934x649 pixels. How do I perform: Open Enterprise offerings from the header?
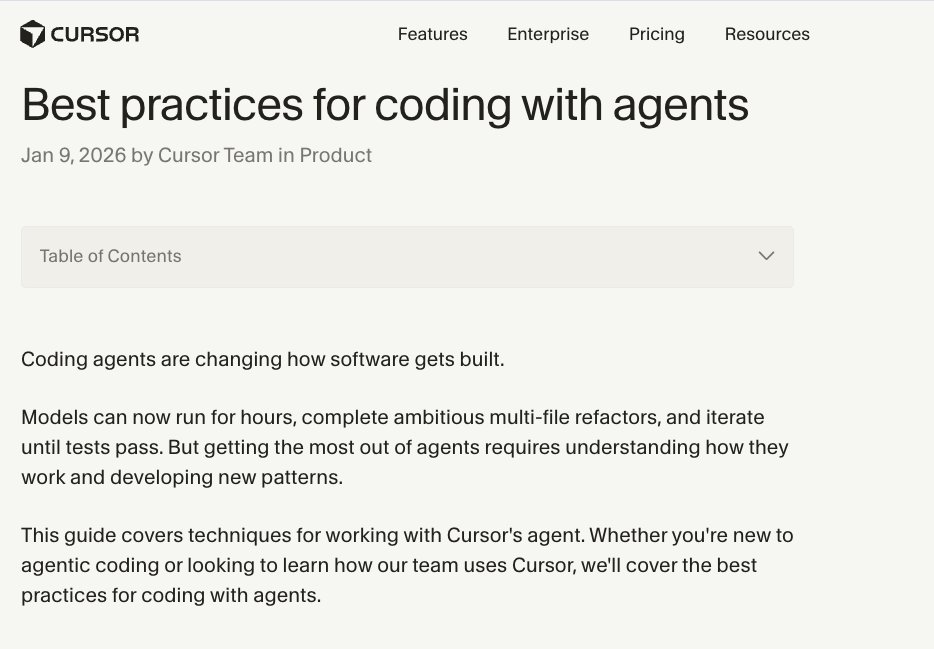pyautogui.click(x=548, y=34)
